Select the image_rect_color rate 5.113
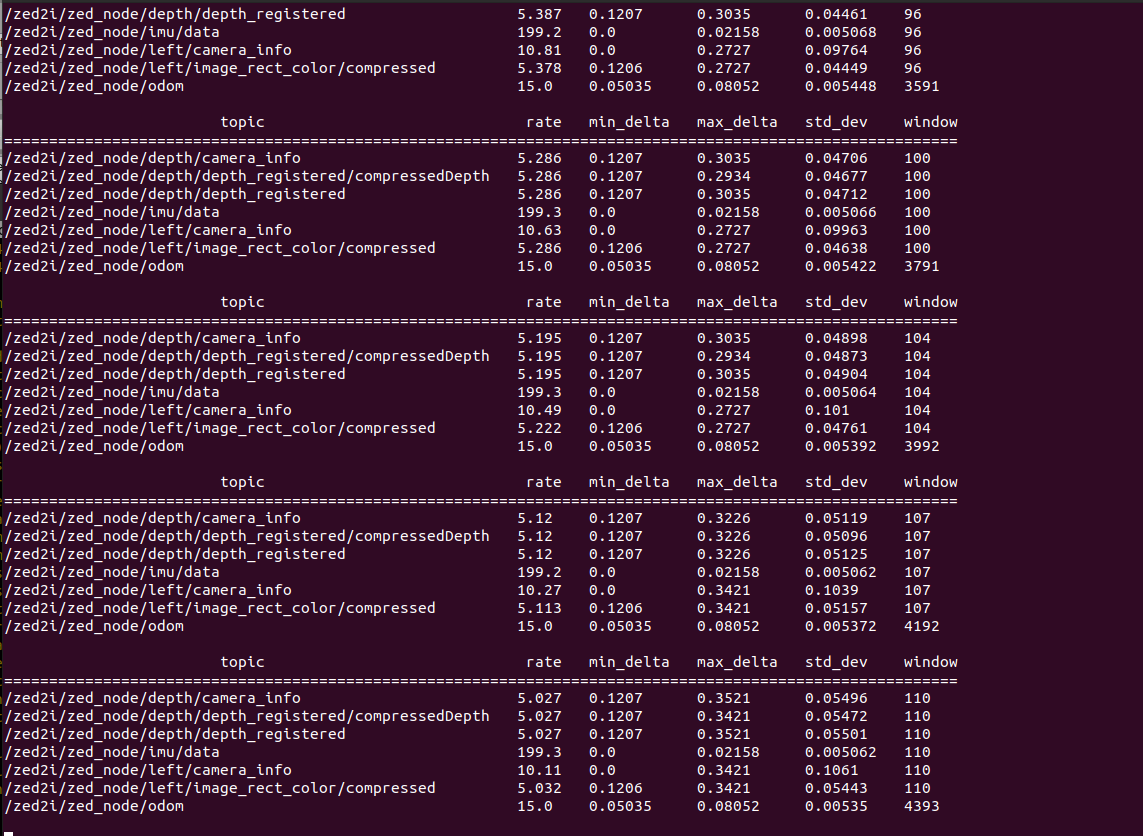Screen dimensions: 1143x836 click(539, 608)
